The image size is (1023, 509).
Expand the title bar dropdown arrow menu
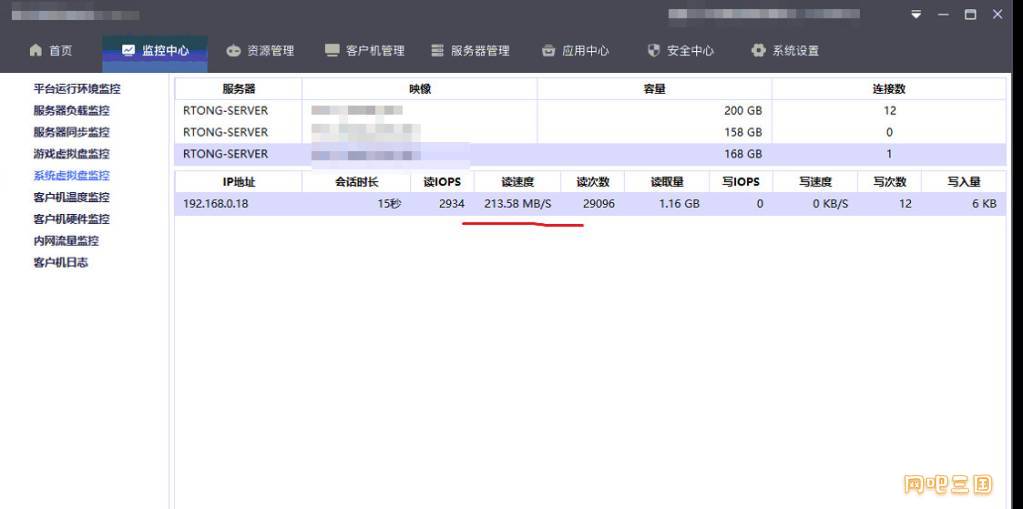(917, 14)
